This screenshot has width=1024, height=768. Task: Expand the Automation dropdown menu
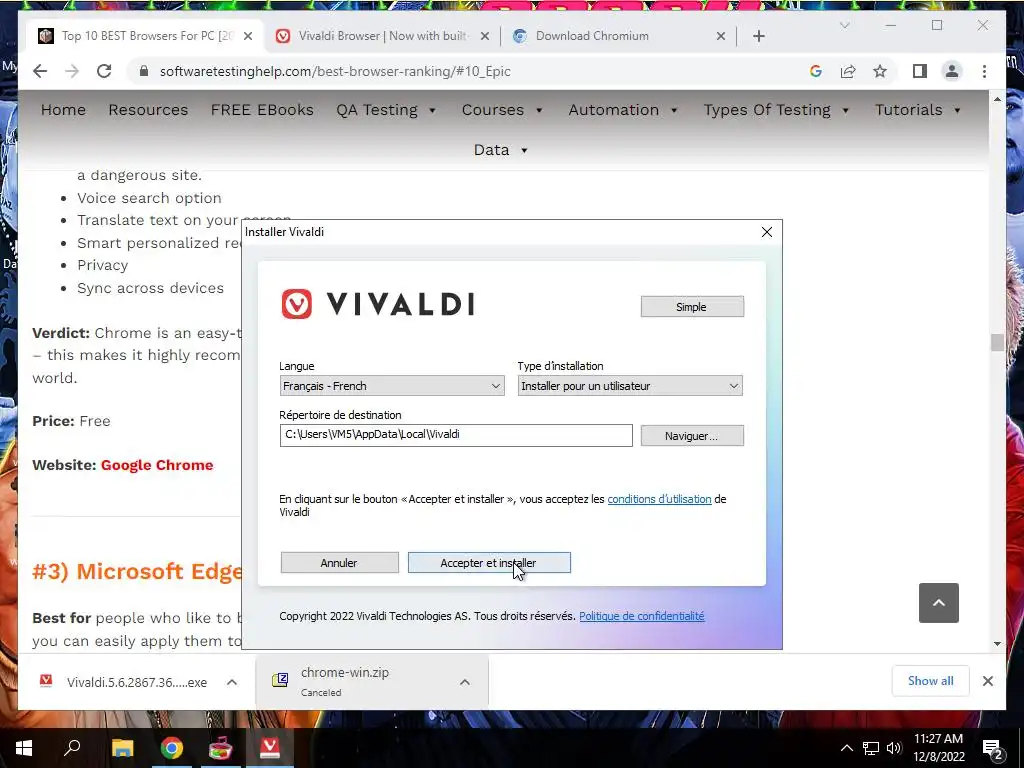pyautogui.click(x=623, y=110)
